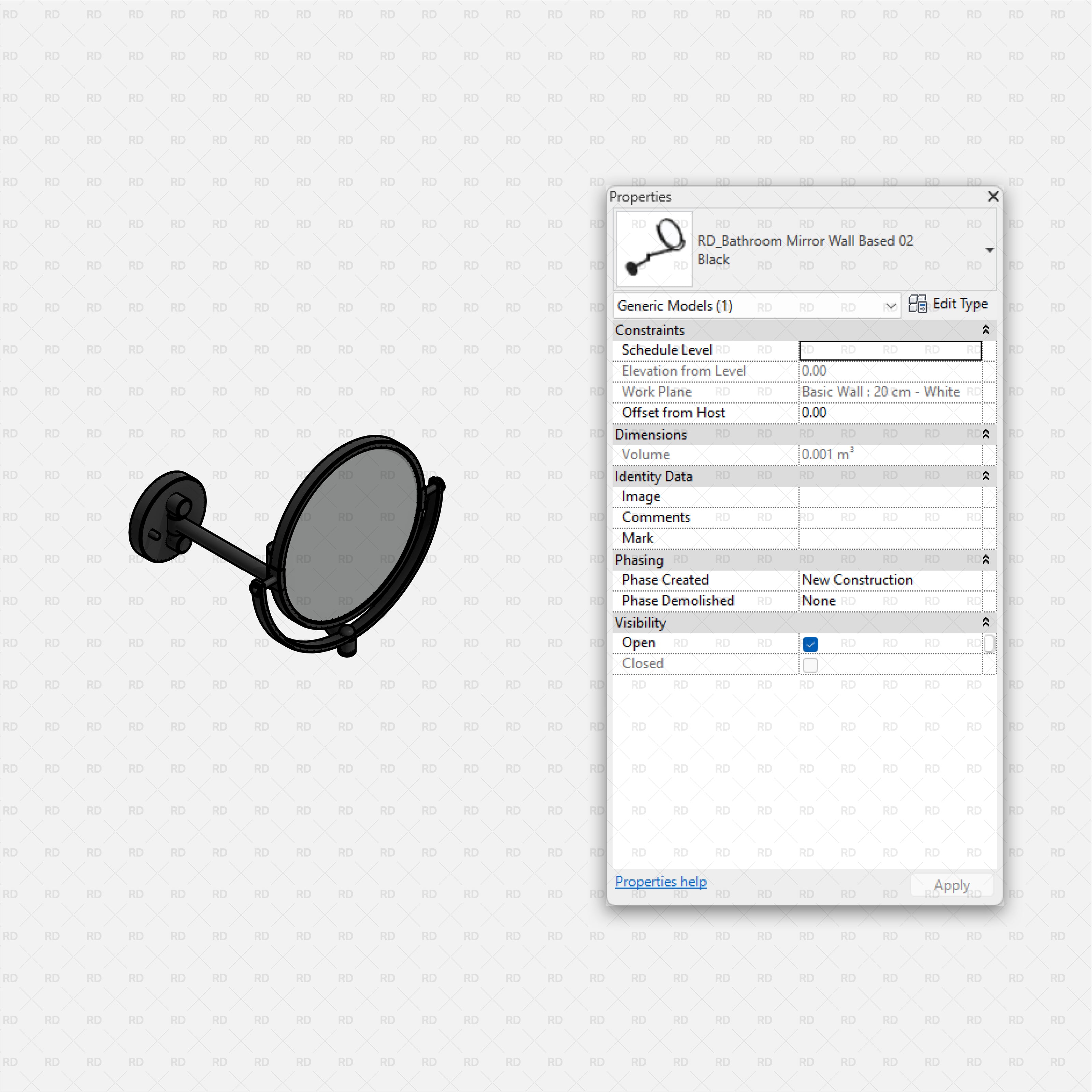Click the mirror family type thumbnail
Screen dimensions: 1092x1092
pos(653,249)
